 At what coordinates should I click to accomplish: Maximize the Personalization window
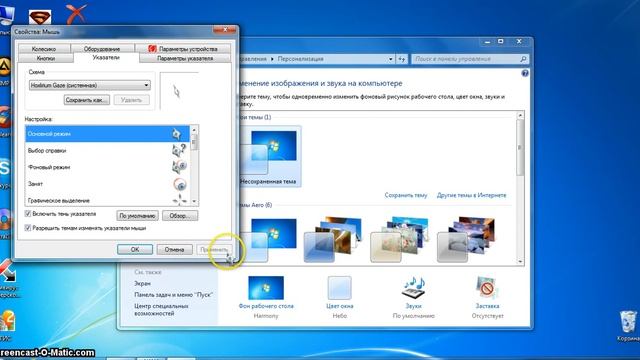tap(501, 42)
